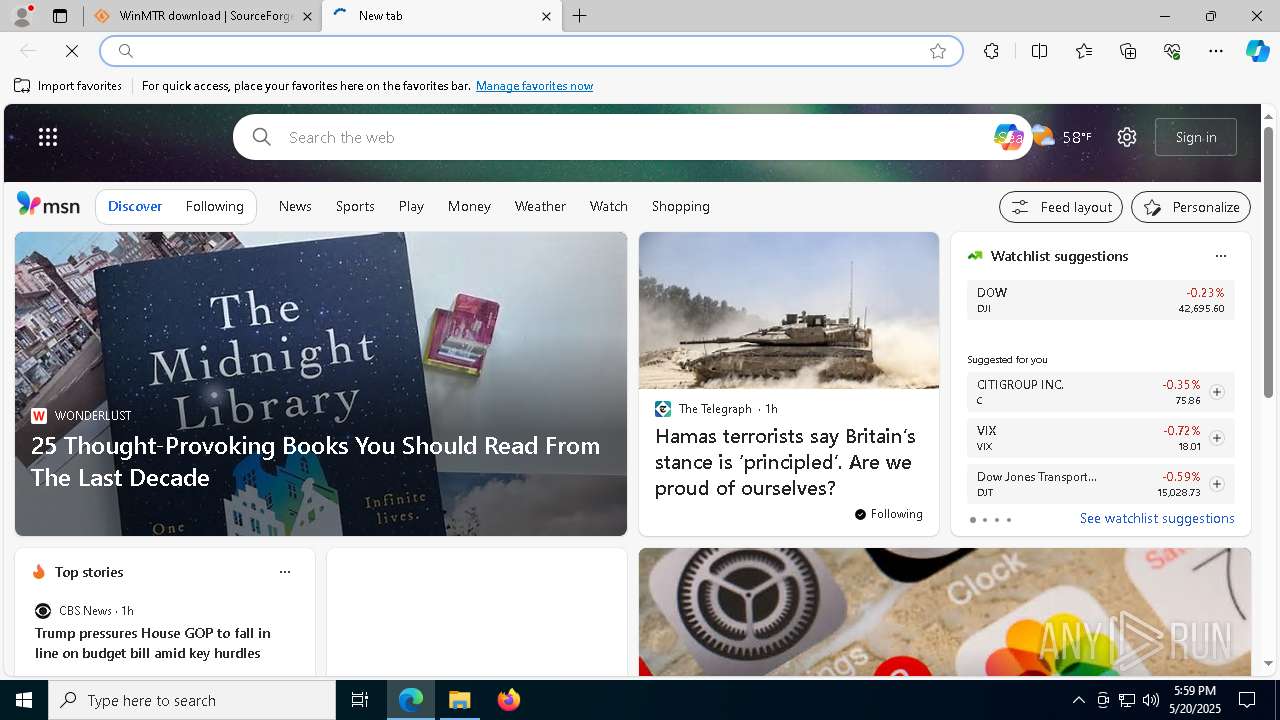1280x720 pixels.
Task: Open Watchlist suggestions more options
Action: click(x=1220, y=256)
